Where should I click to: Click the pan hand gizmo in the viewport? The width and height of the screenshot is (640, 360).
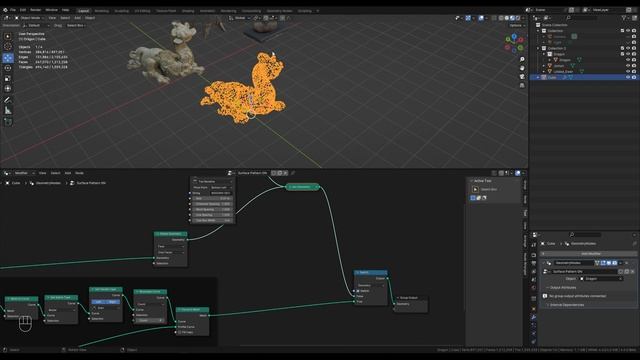click(522, 68)
